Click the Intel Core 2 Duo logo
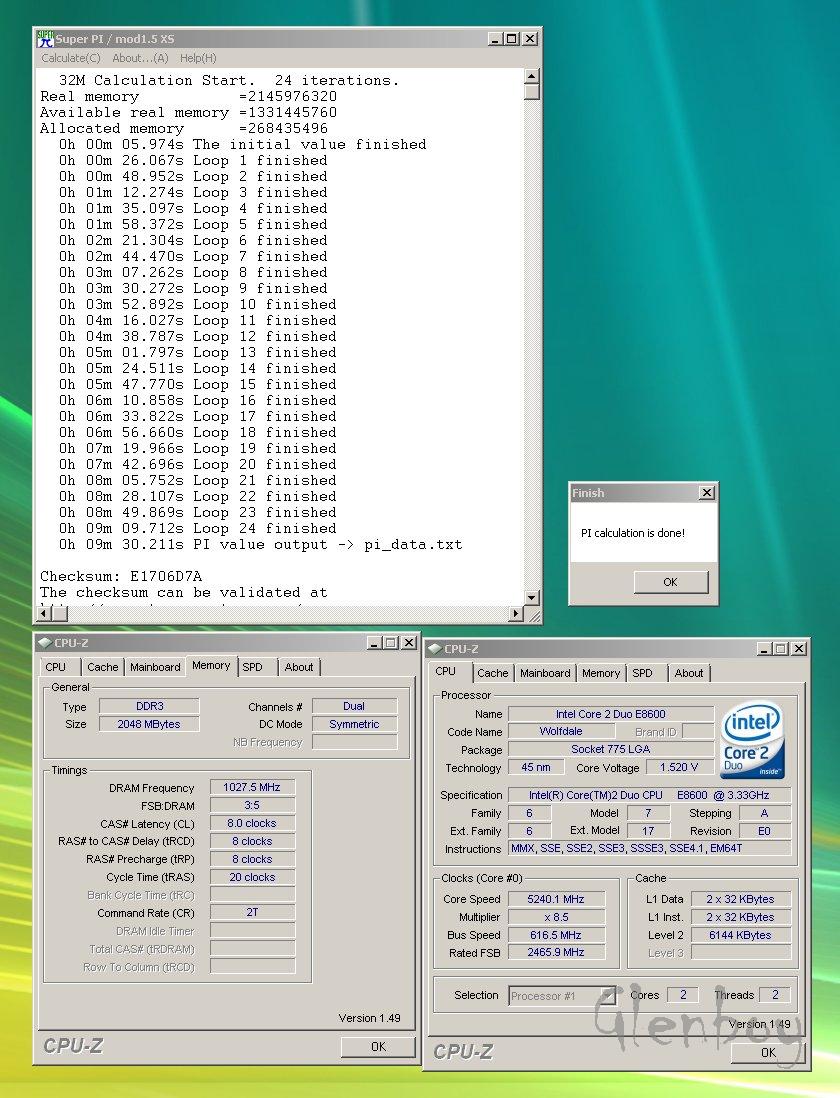 (753, 741)
